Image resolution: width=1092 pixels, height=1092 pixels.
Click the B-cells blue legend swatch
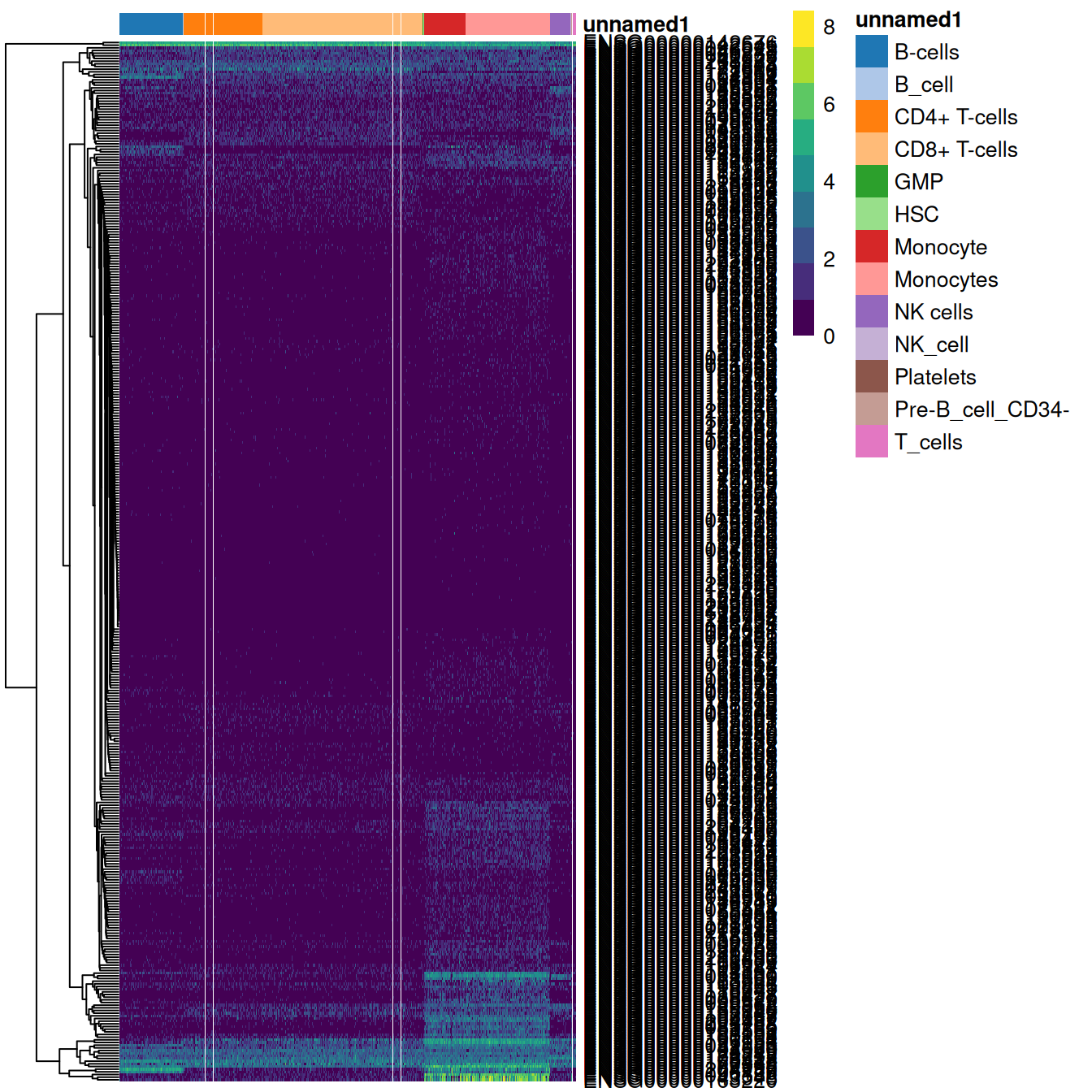pyautogui.click(x=871, y=52)
